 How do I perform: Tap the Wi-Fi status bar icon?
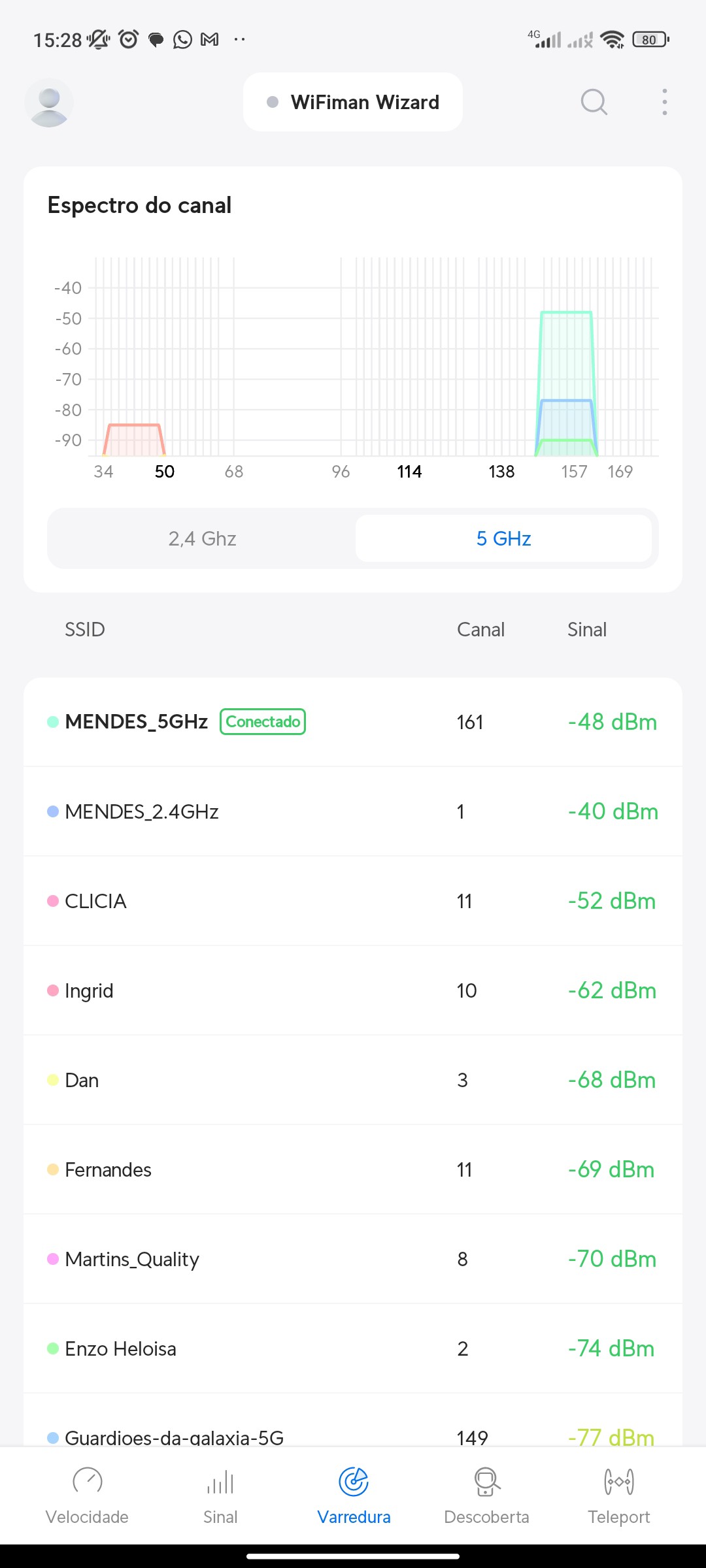click(x=613, y=40)
